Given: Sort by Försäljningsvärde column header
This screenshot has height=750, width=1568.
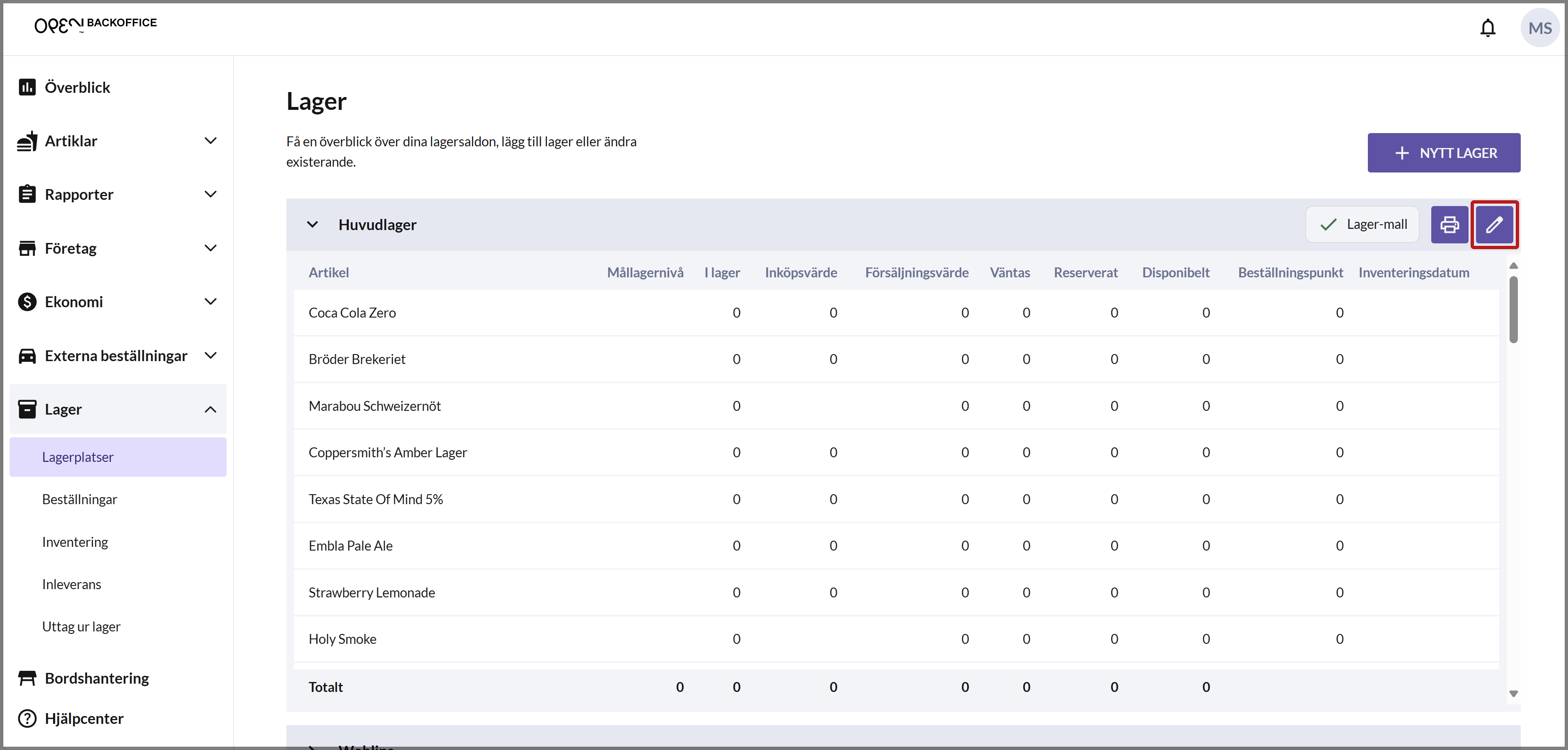Looking at the screenshot, I should click(917, 272).
